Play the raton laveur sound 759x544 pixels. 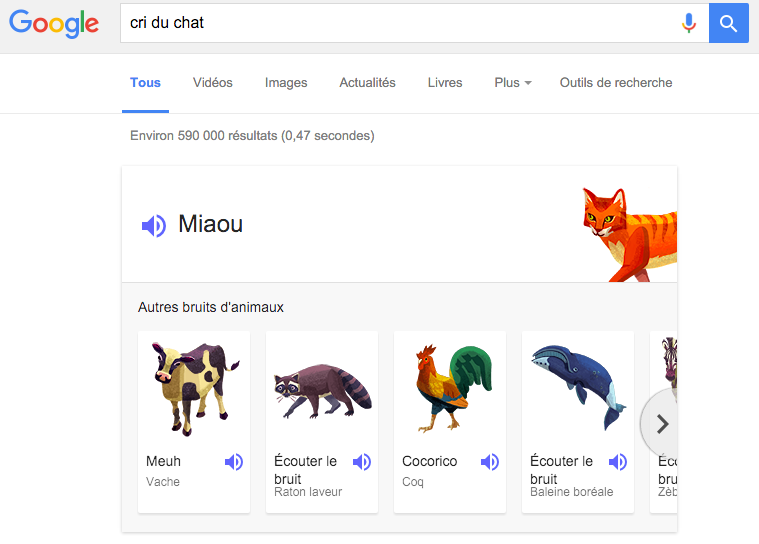362,462
